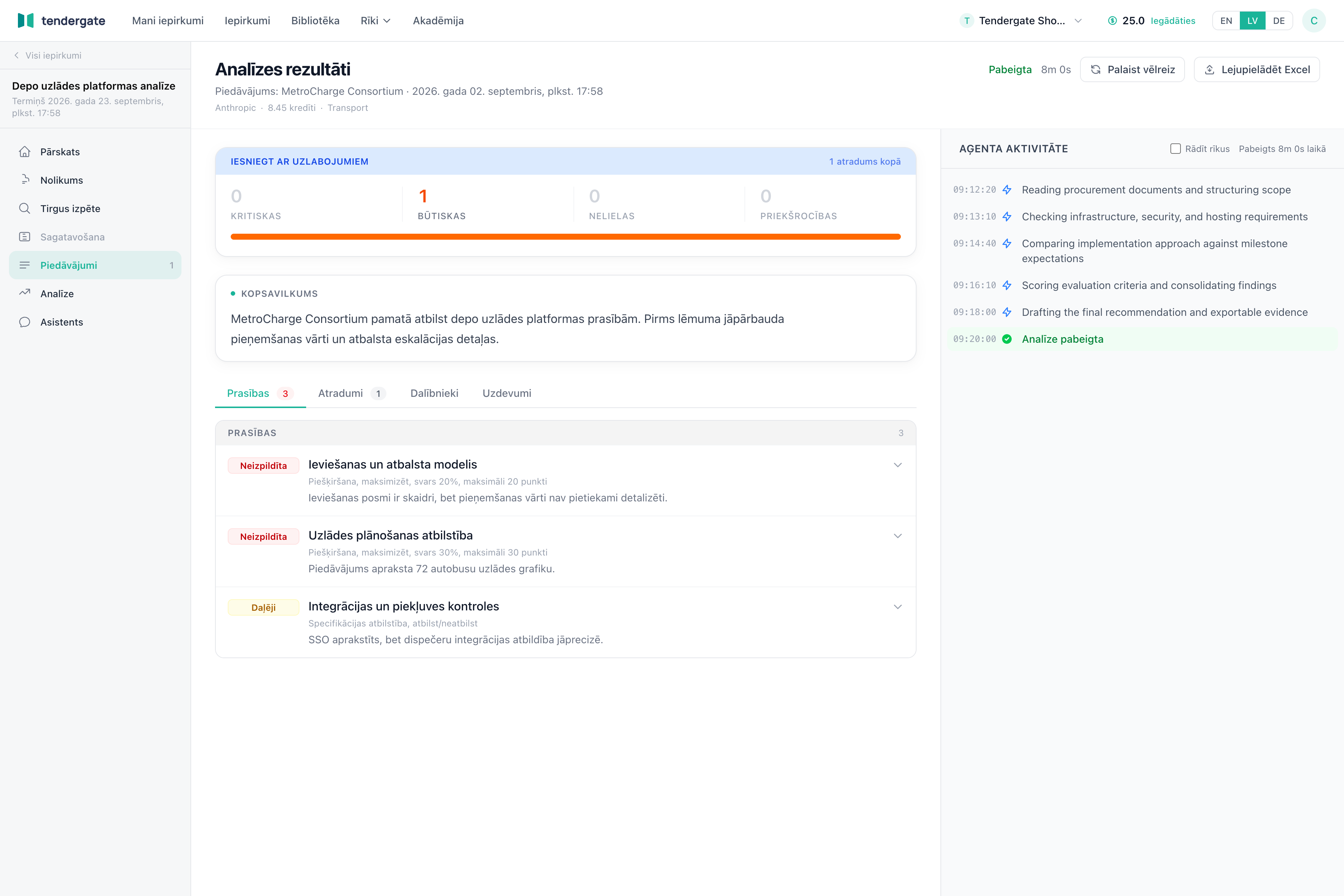Open the Rīki dropdown menu
This screenshot has width=1344, height=896.
coord(376,21)
